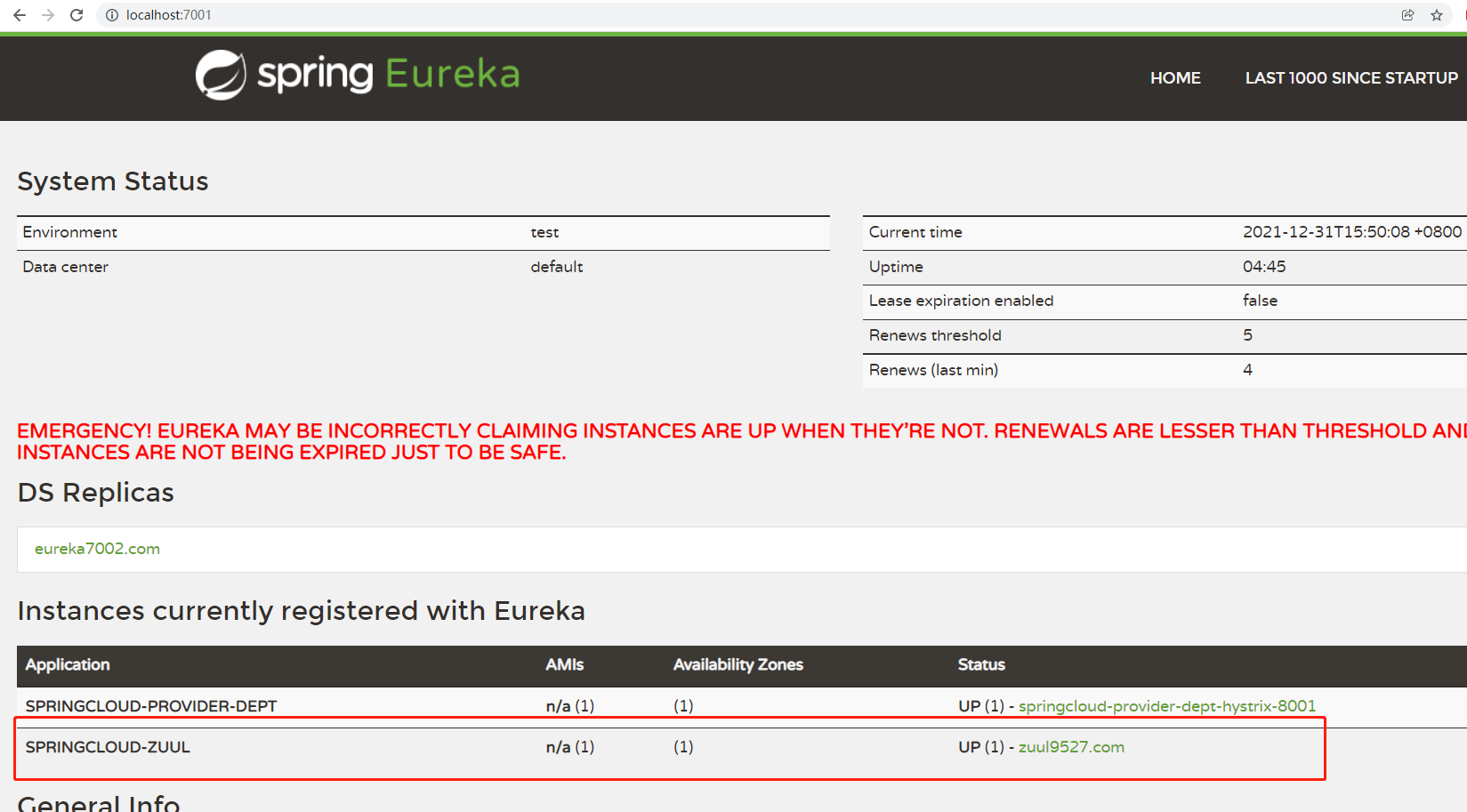Click the Availability Zones column header
The width and height of the screenshot is (1467, 812).
point(738,665)
